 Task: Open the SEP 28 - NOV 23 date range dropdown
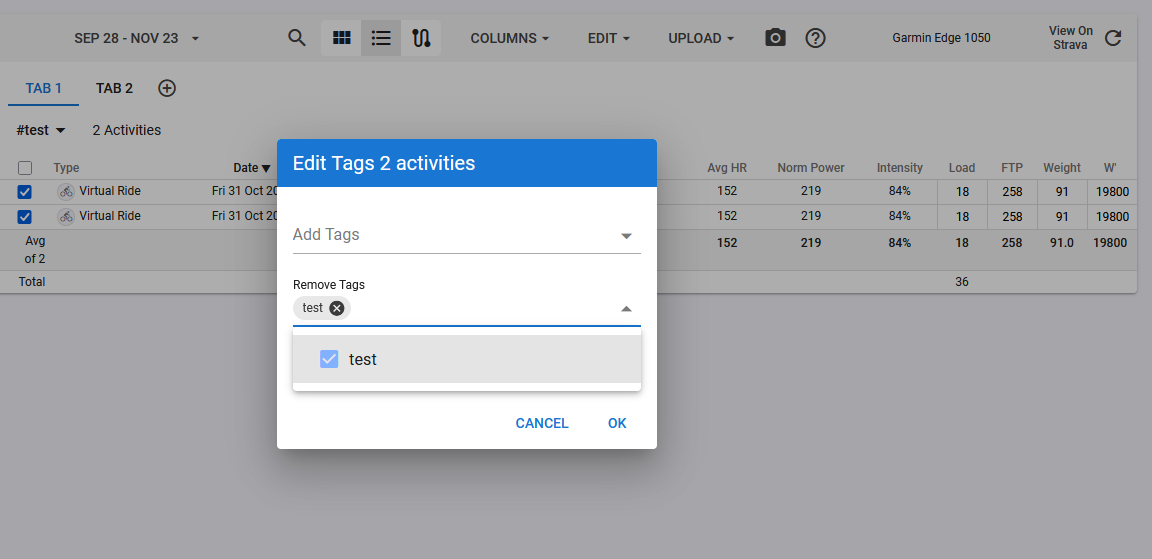point(137,38)
